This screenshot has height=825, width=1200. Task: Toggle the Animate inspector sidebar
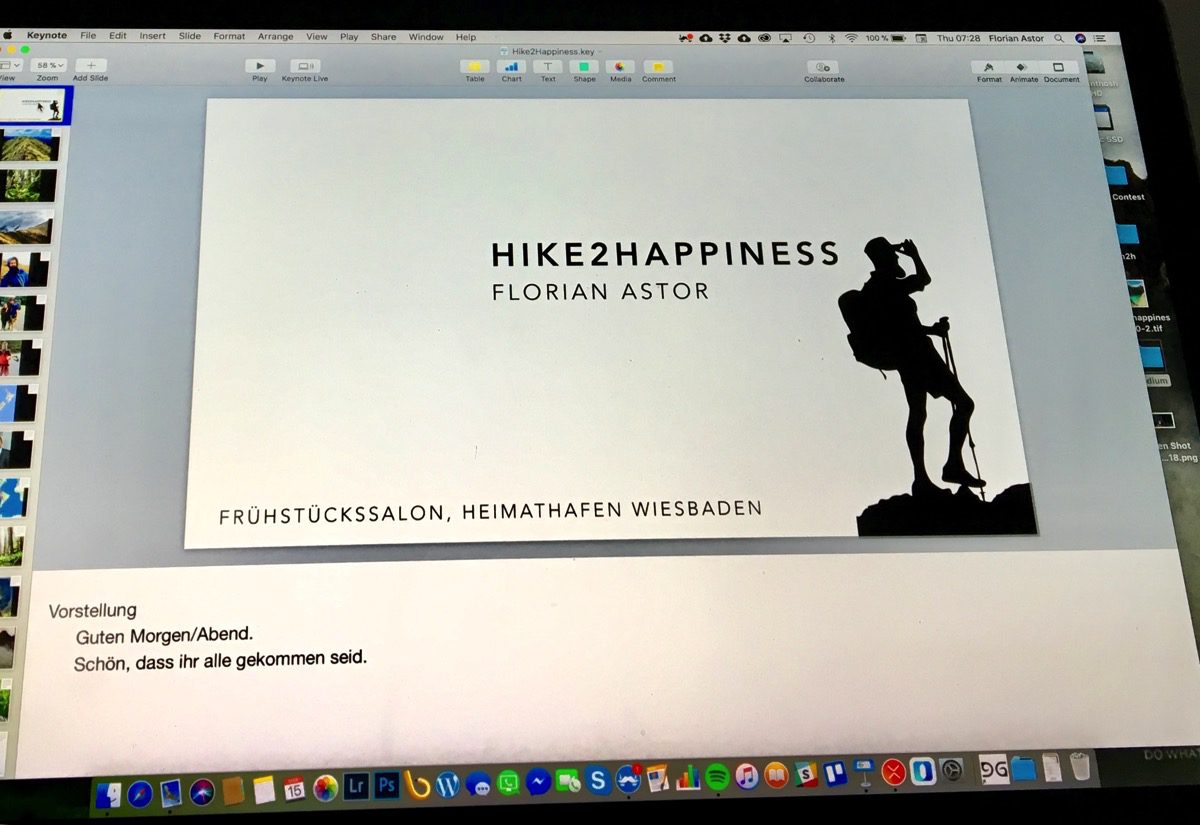1023,67
